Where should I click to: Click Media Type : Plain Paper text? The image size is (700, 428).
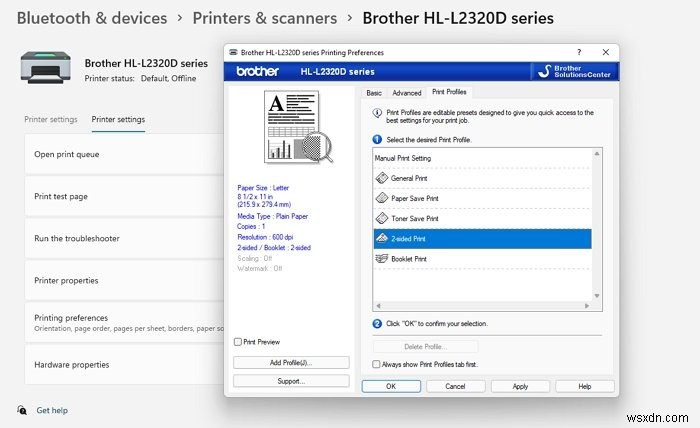[x=272, y=216]
